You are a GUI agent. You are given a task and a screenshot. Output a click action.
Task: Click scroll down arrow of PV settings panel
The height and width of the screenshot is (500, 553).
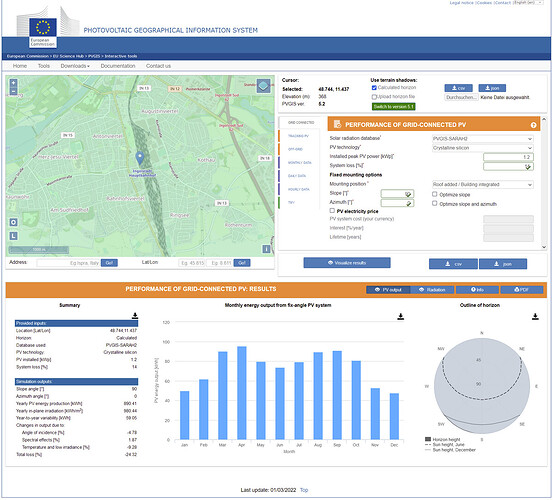[544, 247]
